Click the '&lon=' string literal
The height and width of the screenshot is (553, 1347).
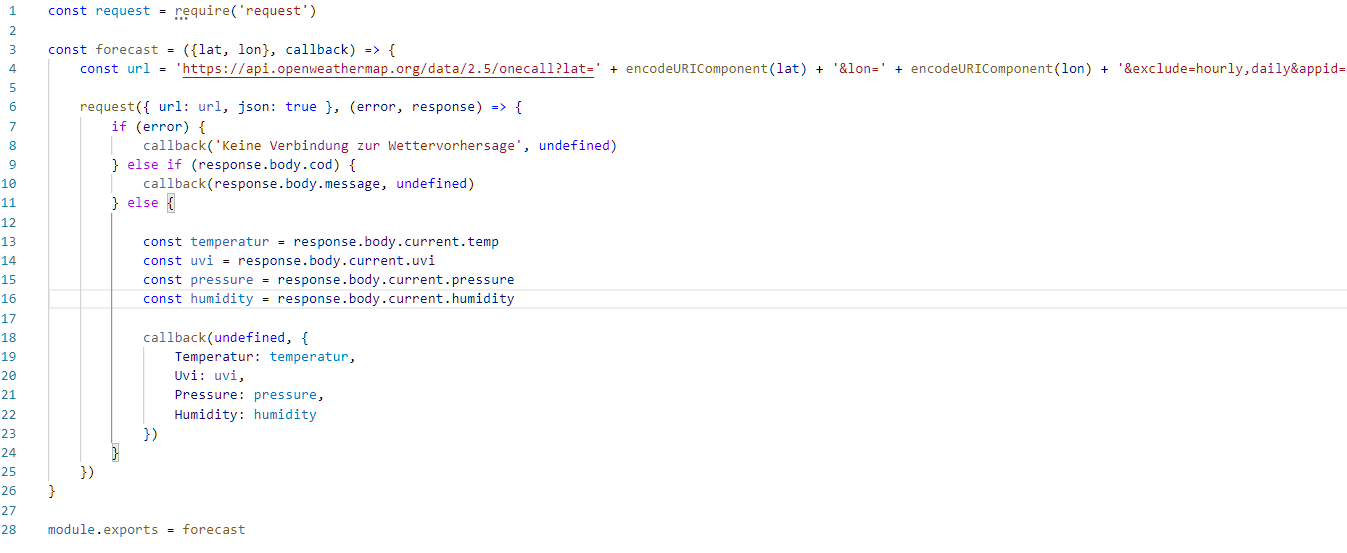[x=860, y=68]
